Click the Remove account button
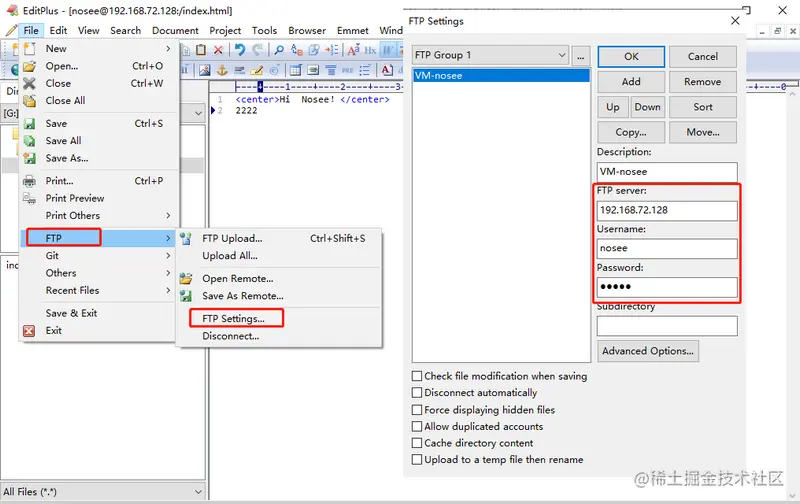800x504 pixels. [x=703, y=82]
